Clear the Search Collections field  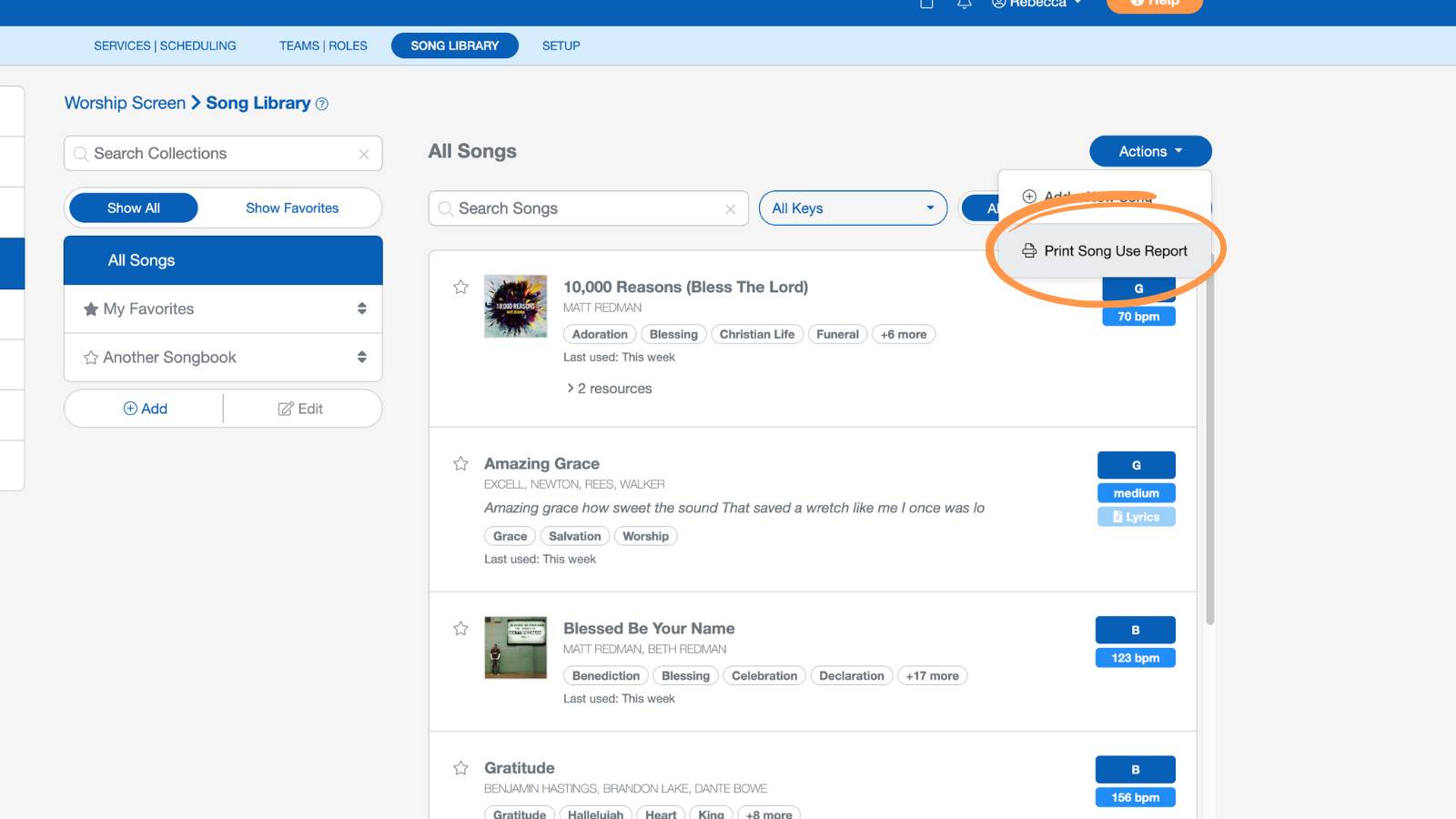364,155
